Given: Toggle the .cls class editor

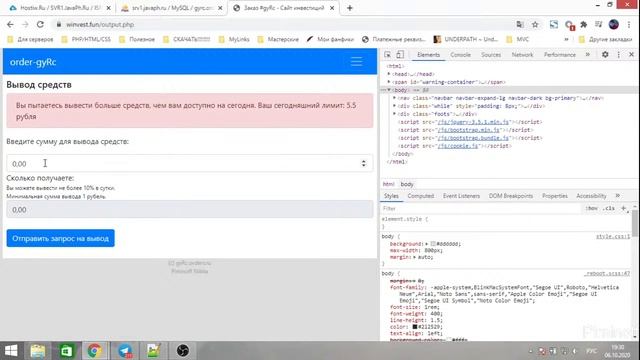Looking at the screenshot, I should click(x=609, y=208).
